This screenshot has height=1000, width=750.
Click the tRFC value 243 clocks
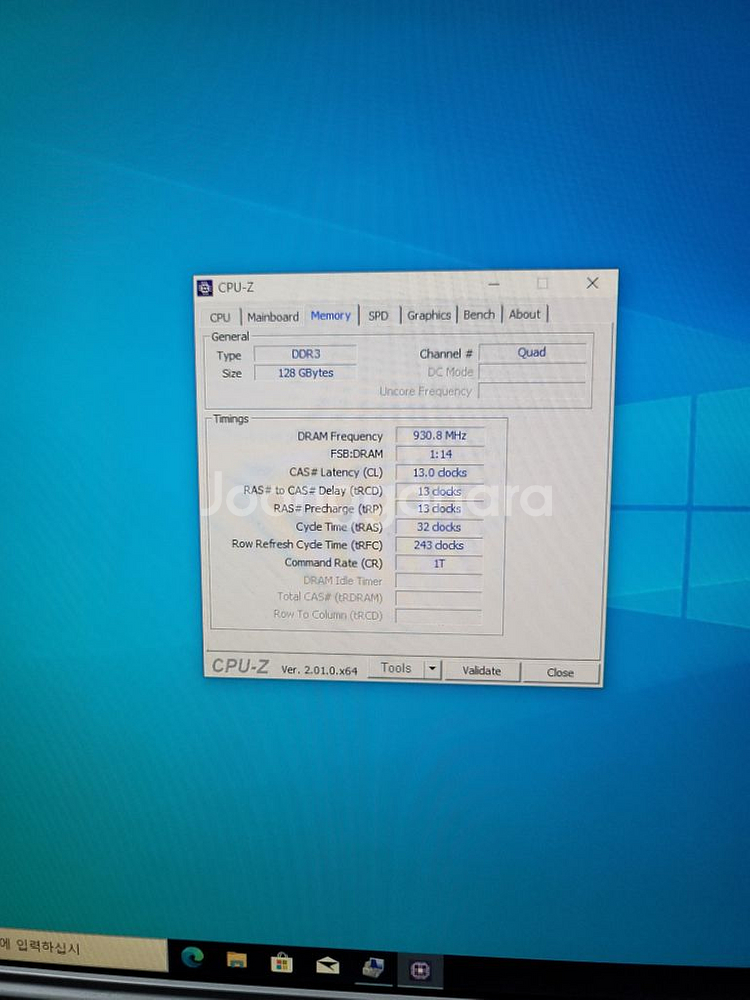tap(439, 545)
